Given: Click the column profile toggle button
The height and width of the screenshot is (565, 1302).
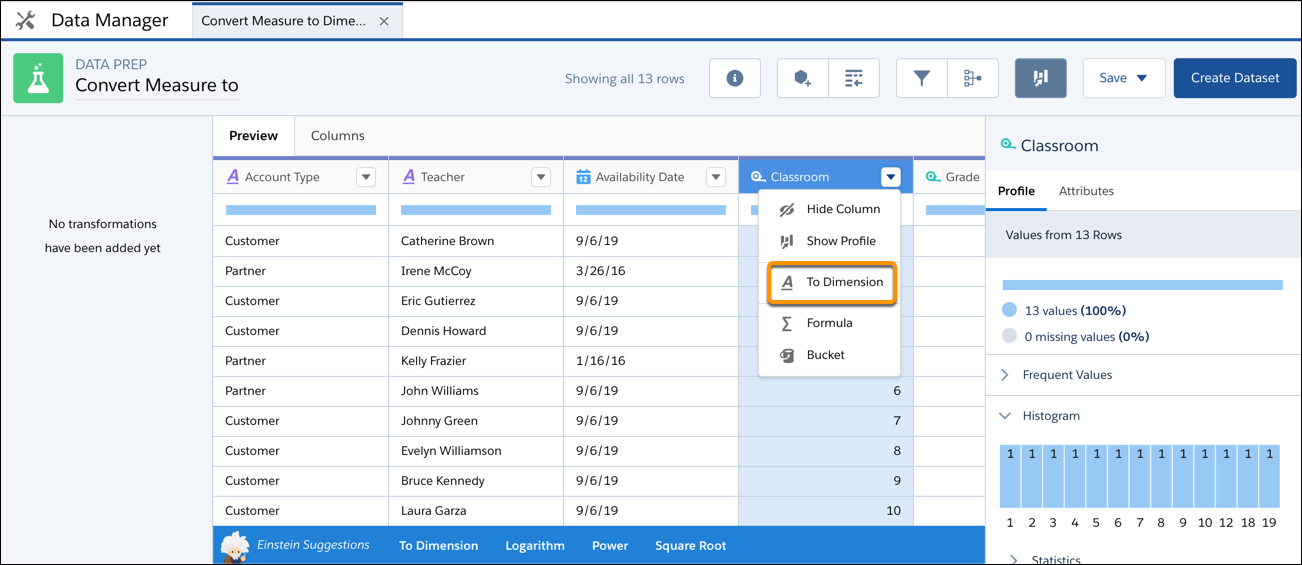Looking at the screenshot, I should pyautogui.click(x=1040, y=78).
